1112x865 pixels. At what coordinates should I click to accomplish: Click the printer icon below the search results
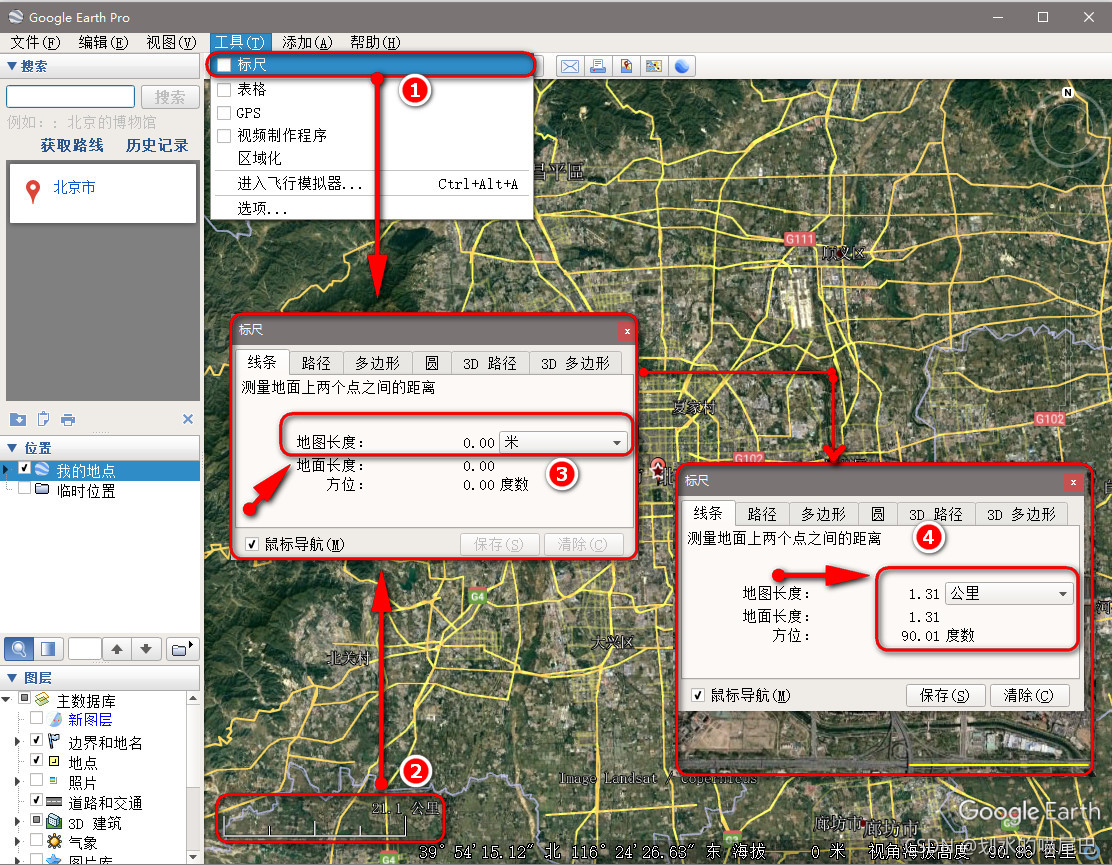68,420
